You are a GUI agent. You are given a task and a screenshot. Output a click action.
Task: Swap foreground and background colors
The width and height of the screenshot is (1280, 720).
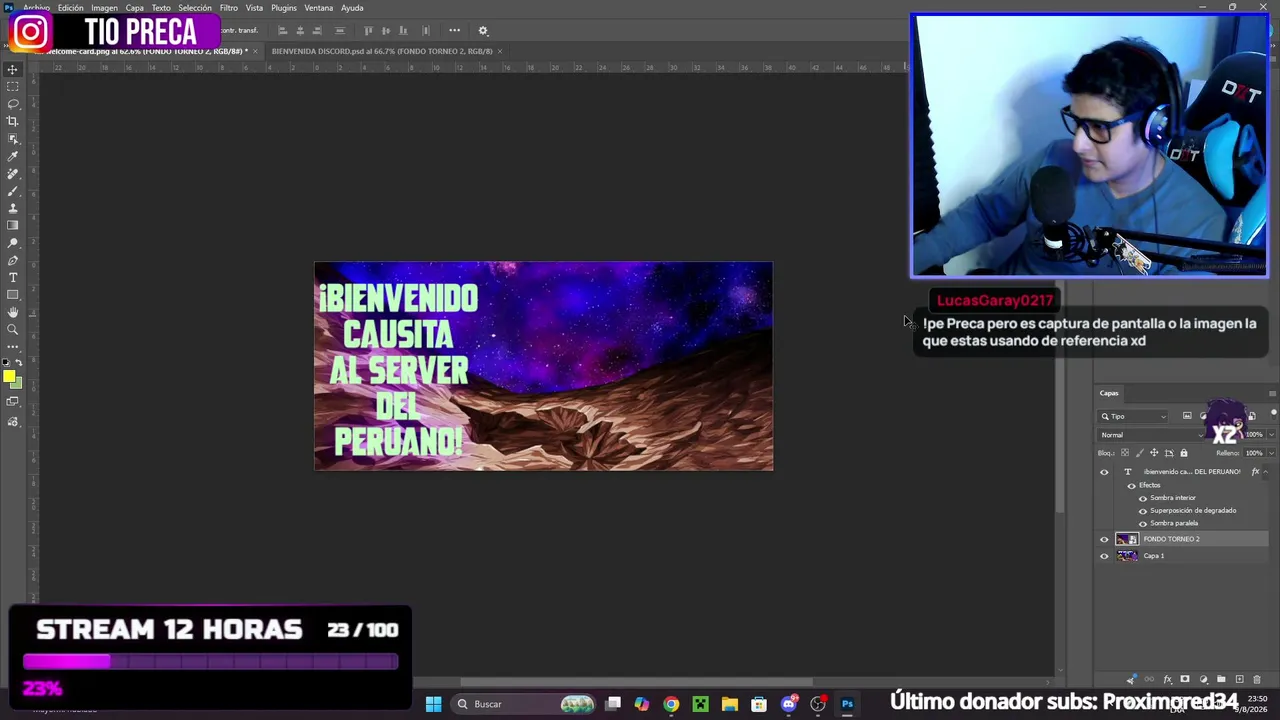[18, 362]
